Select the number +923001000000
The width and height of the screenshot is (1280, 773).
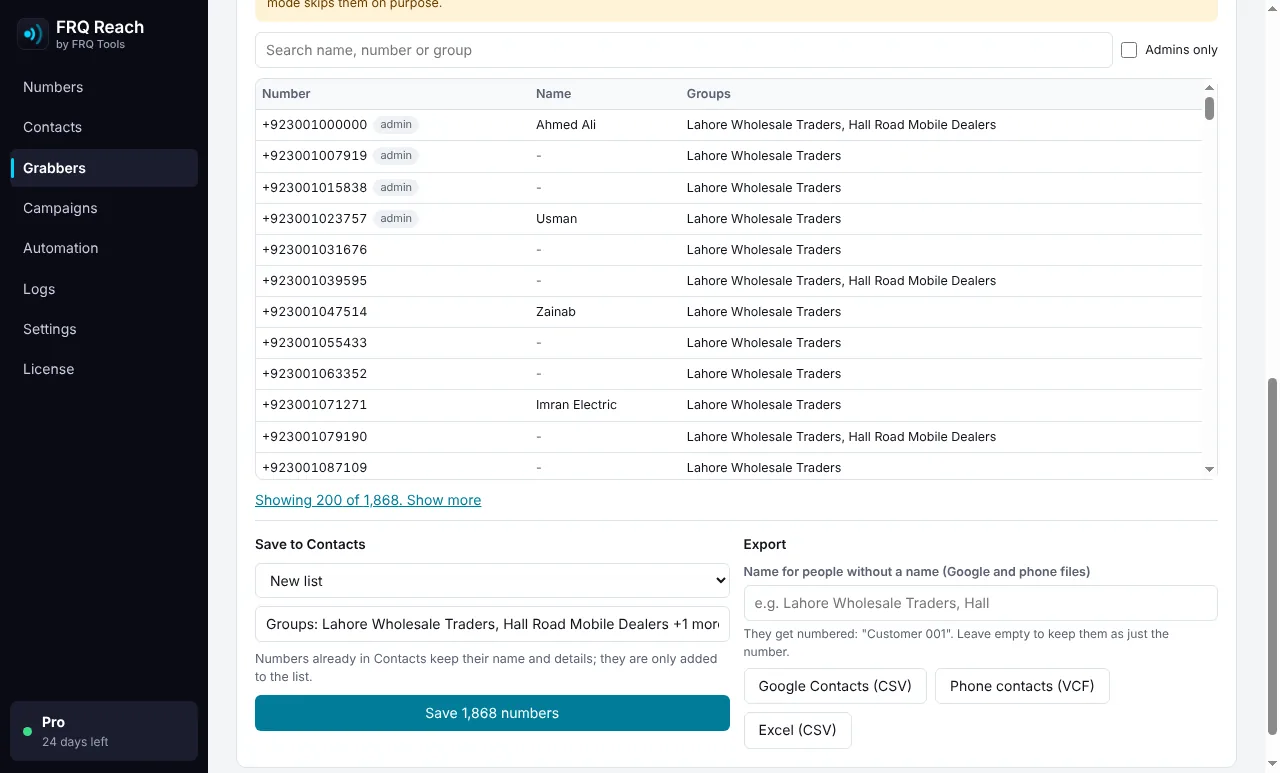pos(315,125)
